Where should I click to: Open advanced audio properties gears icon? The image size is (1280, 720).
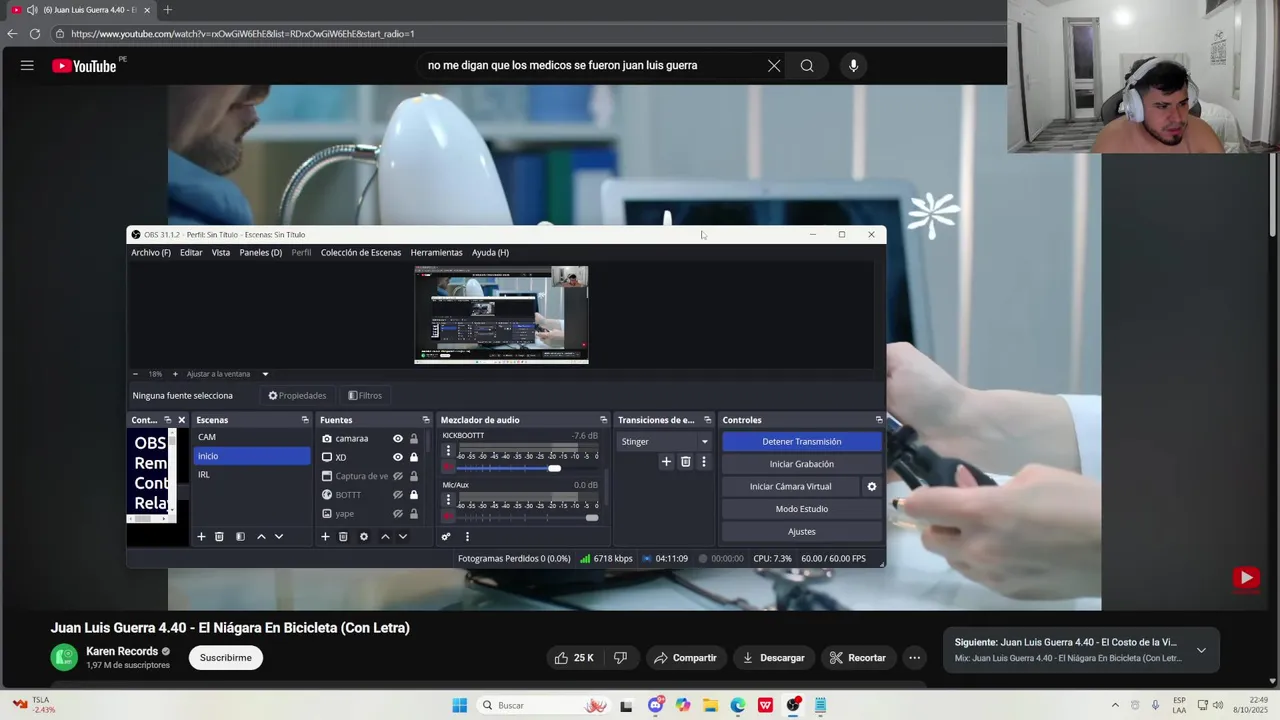click(446, 537)
